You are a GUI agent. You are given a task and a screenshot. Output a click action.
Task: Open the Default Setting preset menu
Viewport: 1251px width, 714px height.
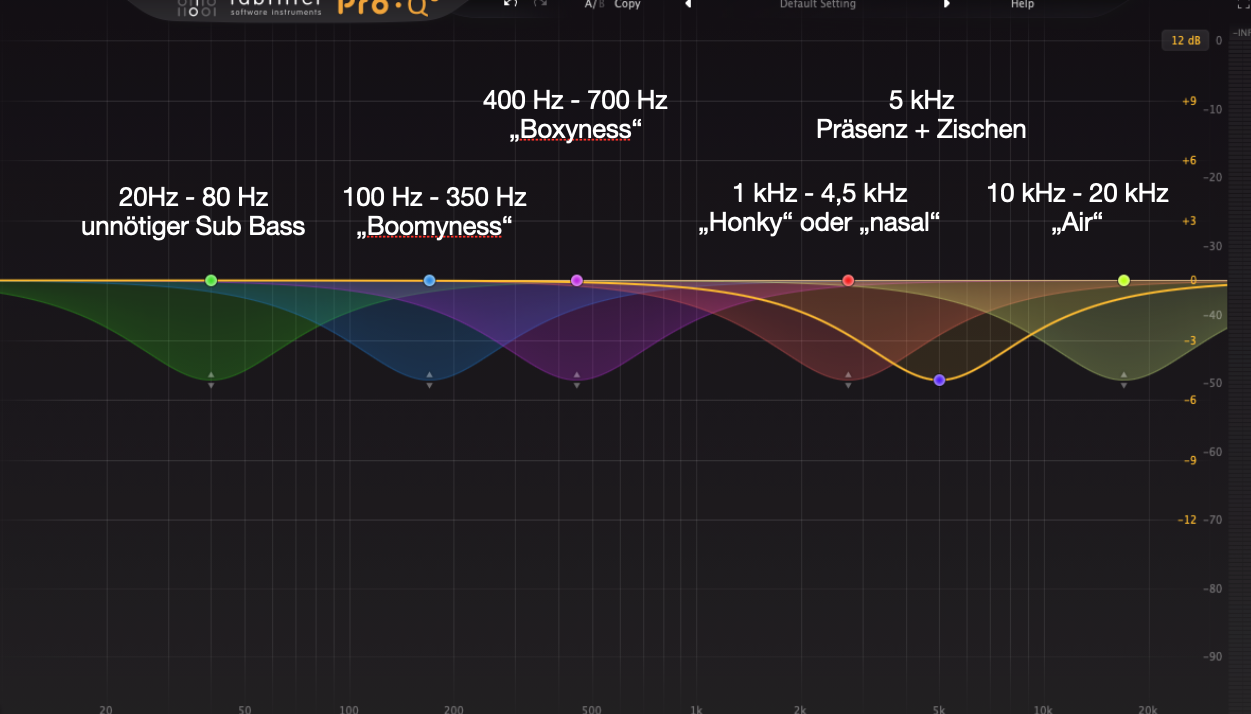(x=817, y=5)
